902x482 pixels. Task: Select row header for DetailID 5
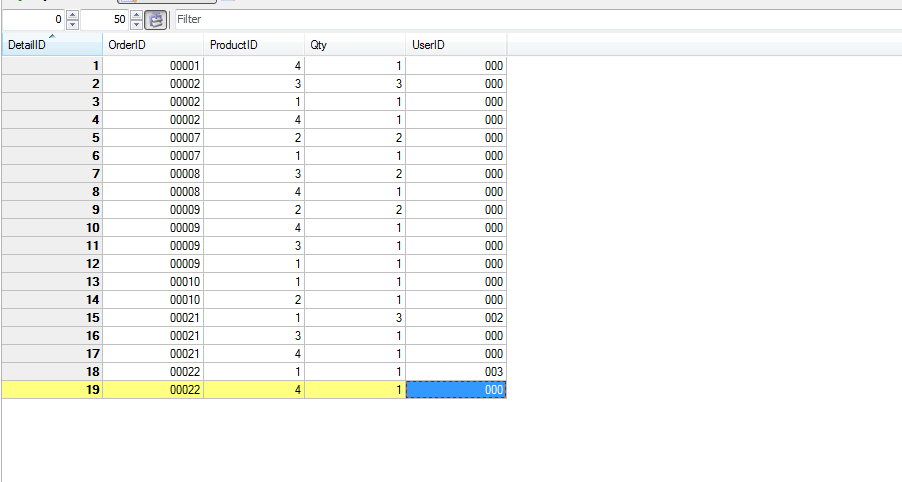[52, 137]
